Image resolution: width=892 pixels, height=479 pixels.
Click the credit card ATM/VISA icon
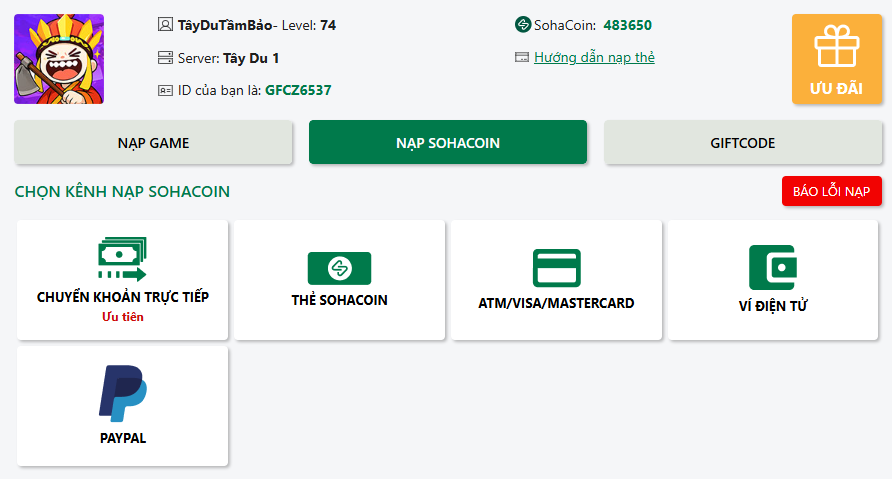556,268
